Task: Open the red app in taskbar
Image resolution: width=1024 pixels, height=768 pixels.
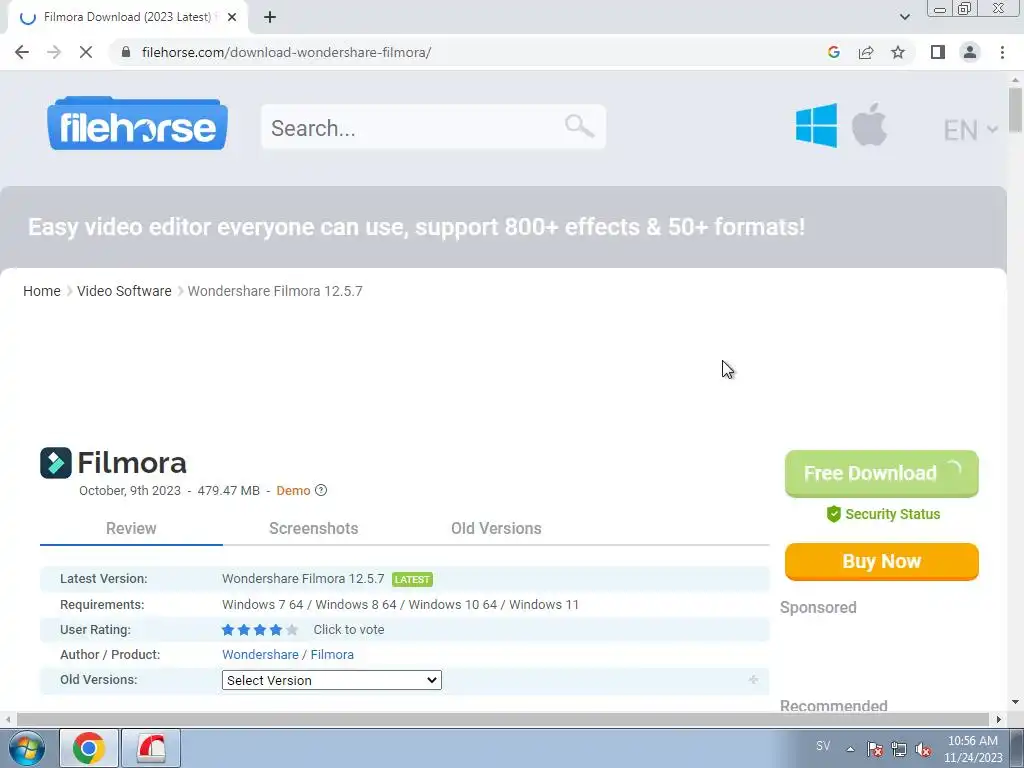Action: pyautogui.click(x=151, y=748)
